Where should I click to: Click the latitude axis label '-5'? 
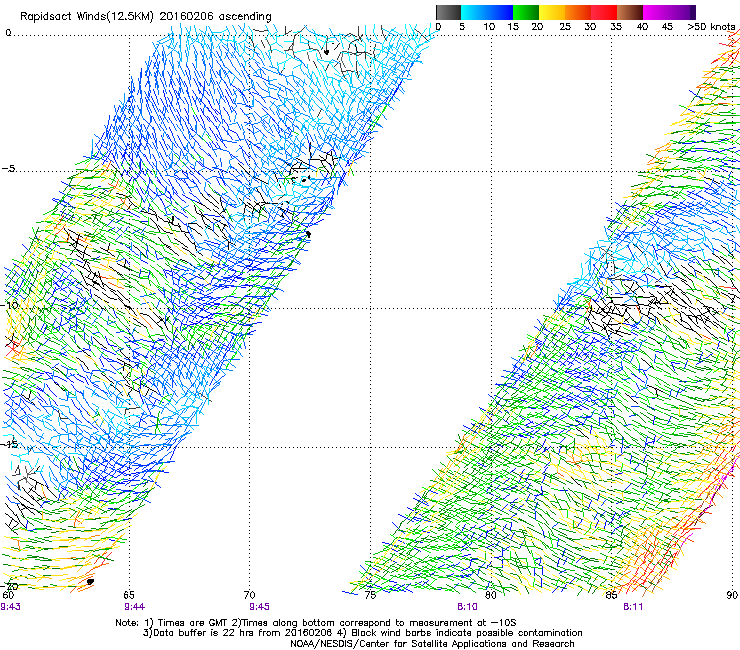click(x=9, y=169)
